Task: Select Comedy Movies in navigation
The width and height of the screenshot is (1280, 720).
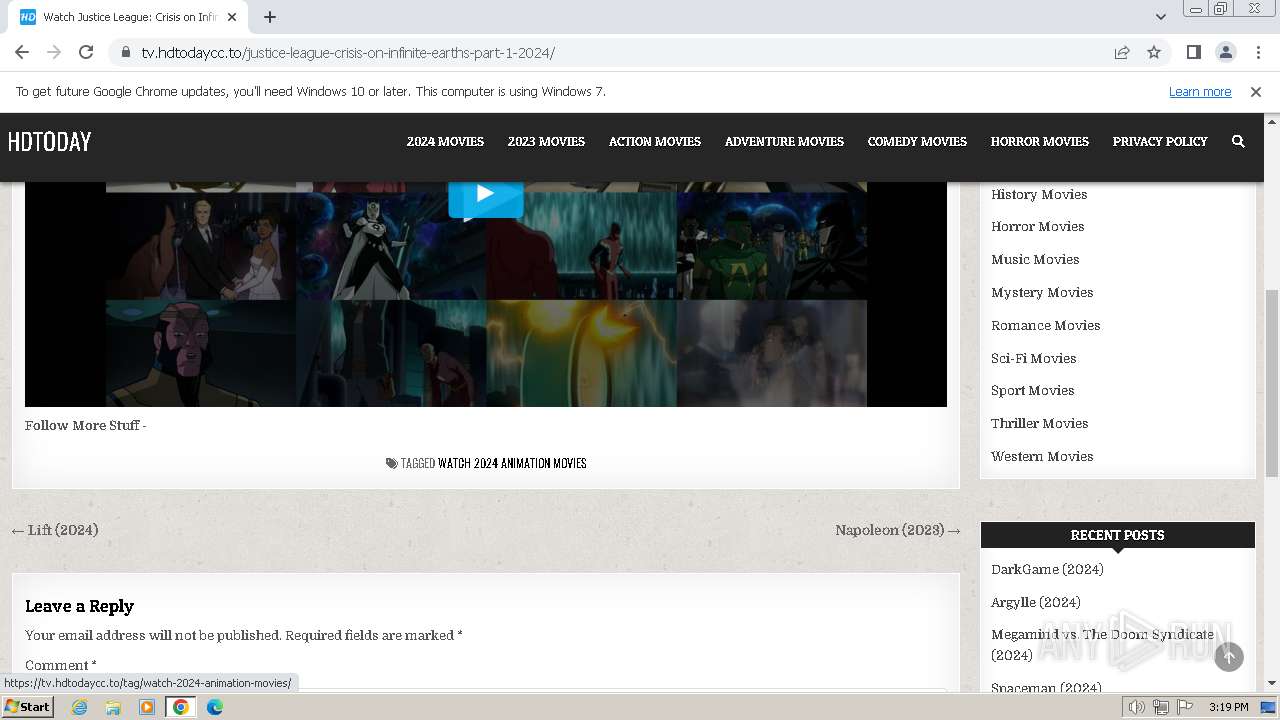Action: [917, 142]
